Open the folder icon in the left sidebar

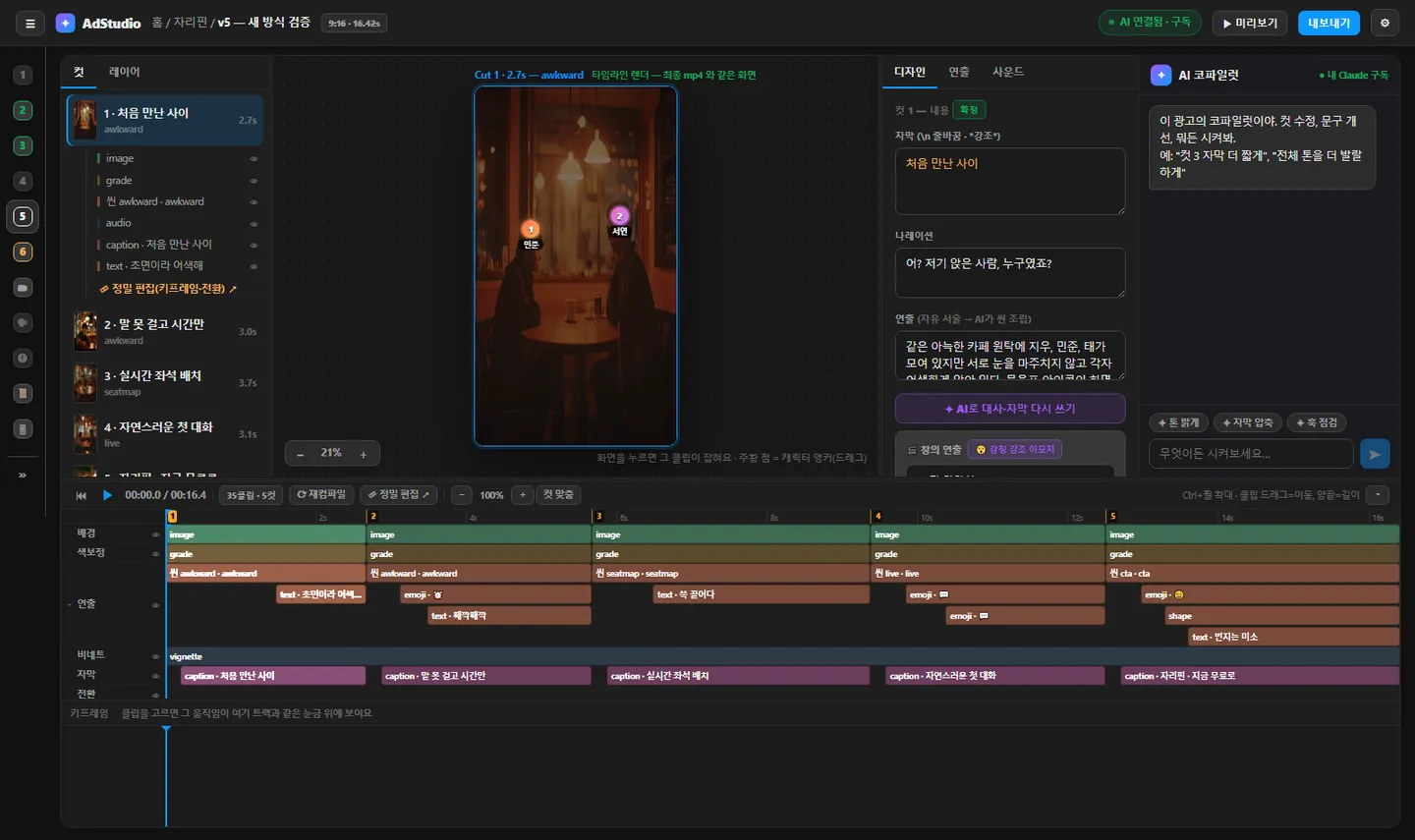tap(23, 288)
